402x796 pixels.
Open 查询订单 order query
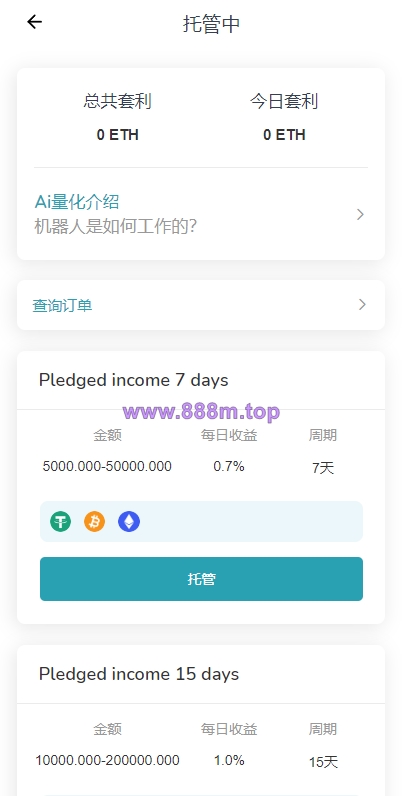coord(201,305)
